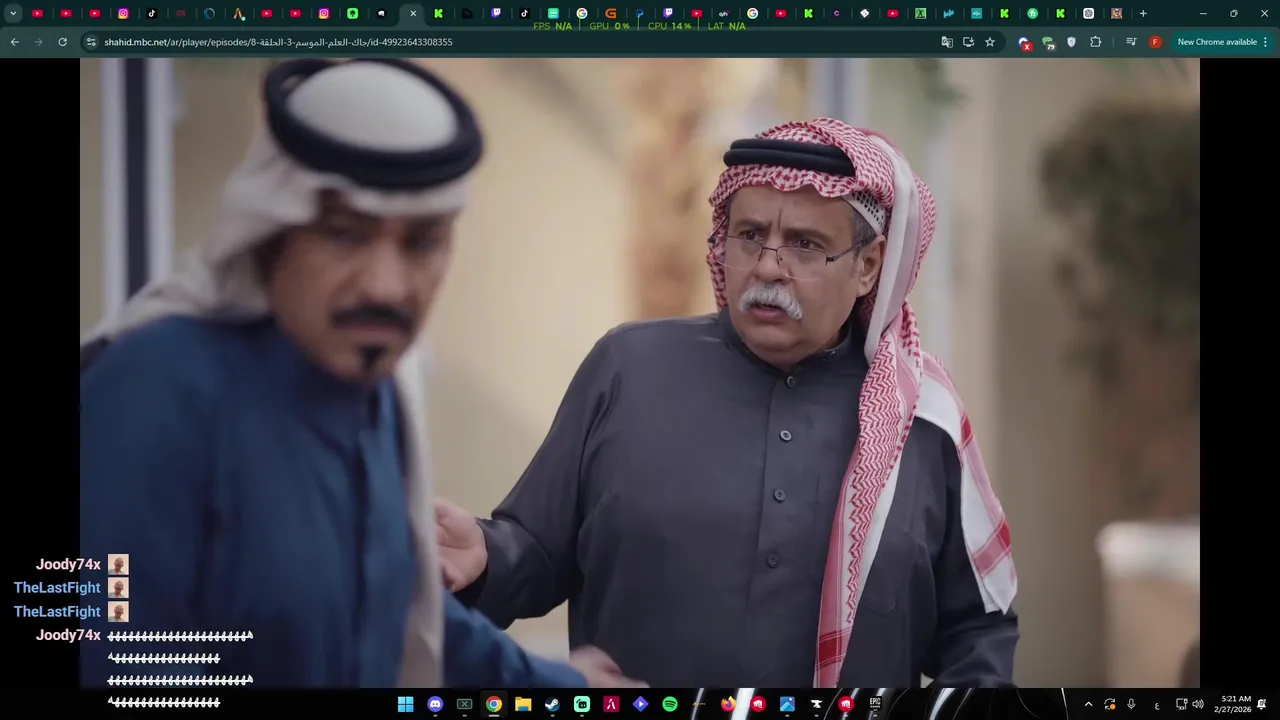Click the browser forward arrow
This screenshot has width=1280, height=720.
pos(38,42)
